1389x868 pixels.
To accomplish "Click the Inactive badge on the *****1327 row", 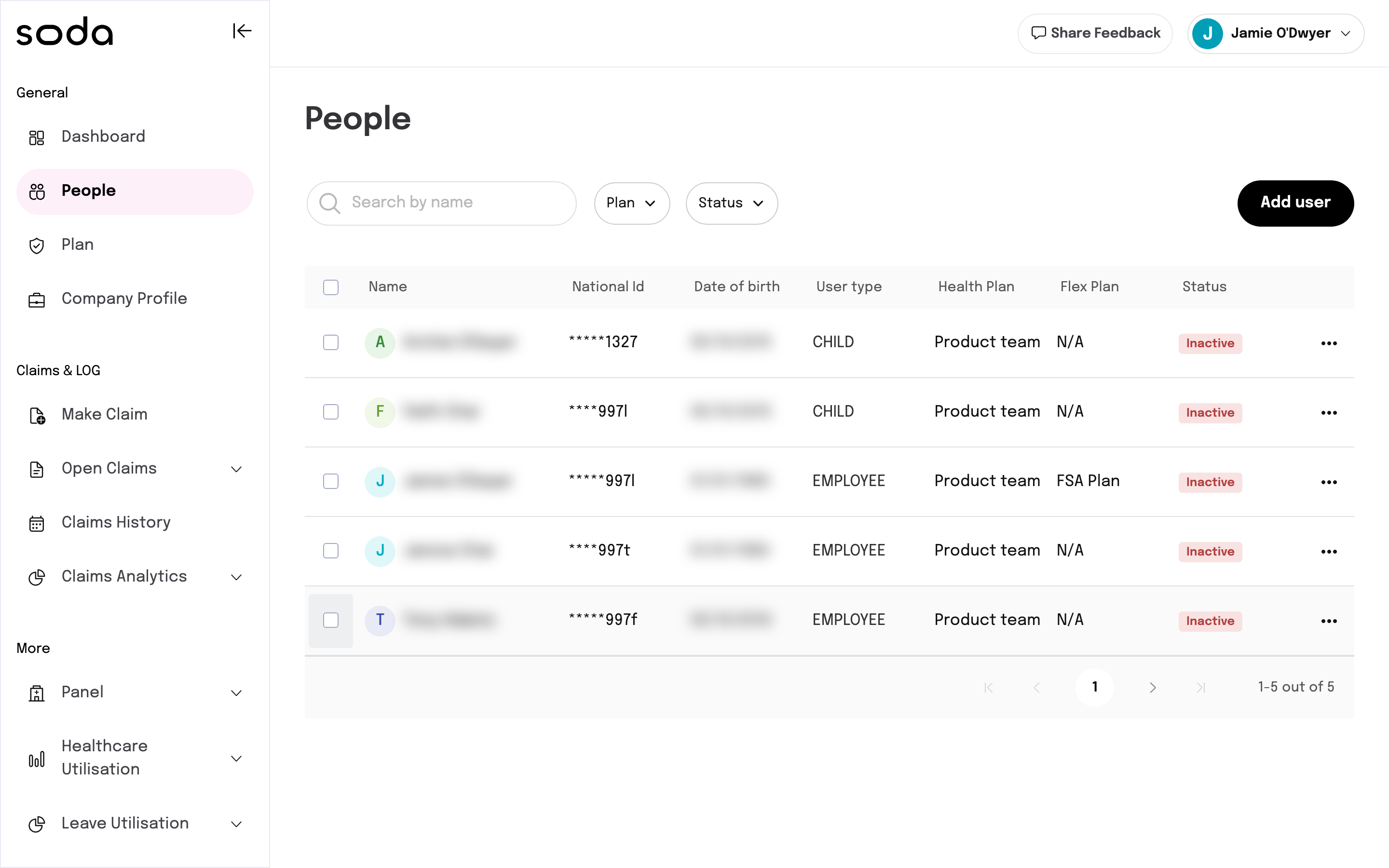I will (x=1210, y=343).
